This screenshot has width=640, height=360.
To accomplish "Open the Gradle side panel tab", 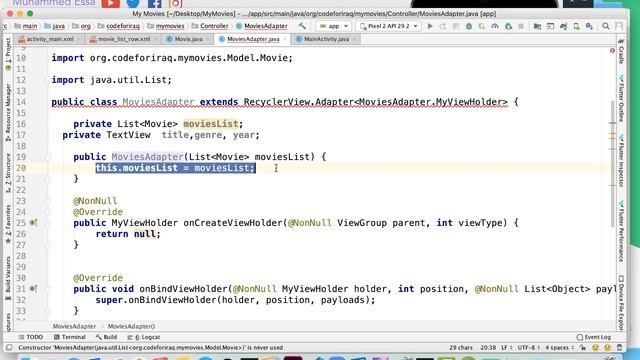I will click(621, 52).
